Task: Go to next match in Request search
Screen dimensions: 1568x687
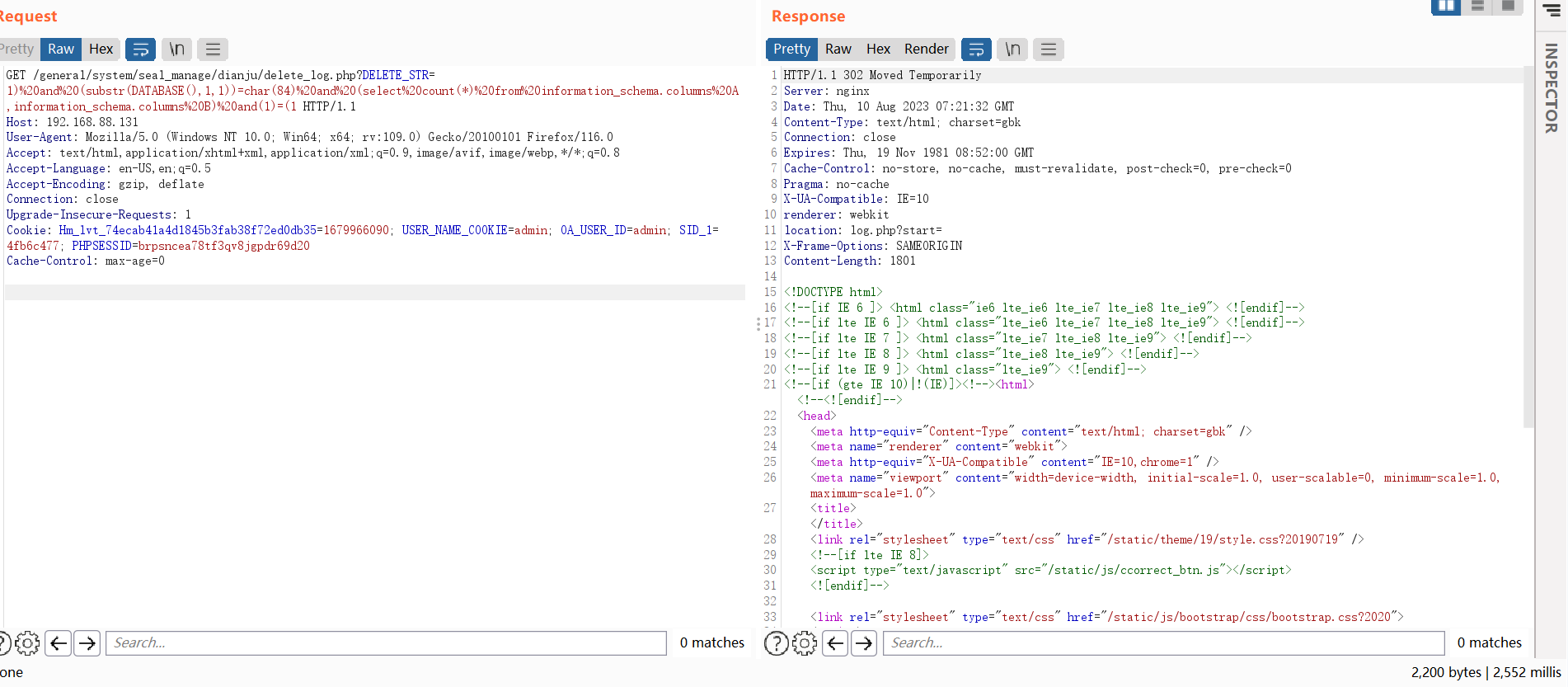Action: pyautogui.click(x=87, y=643)
